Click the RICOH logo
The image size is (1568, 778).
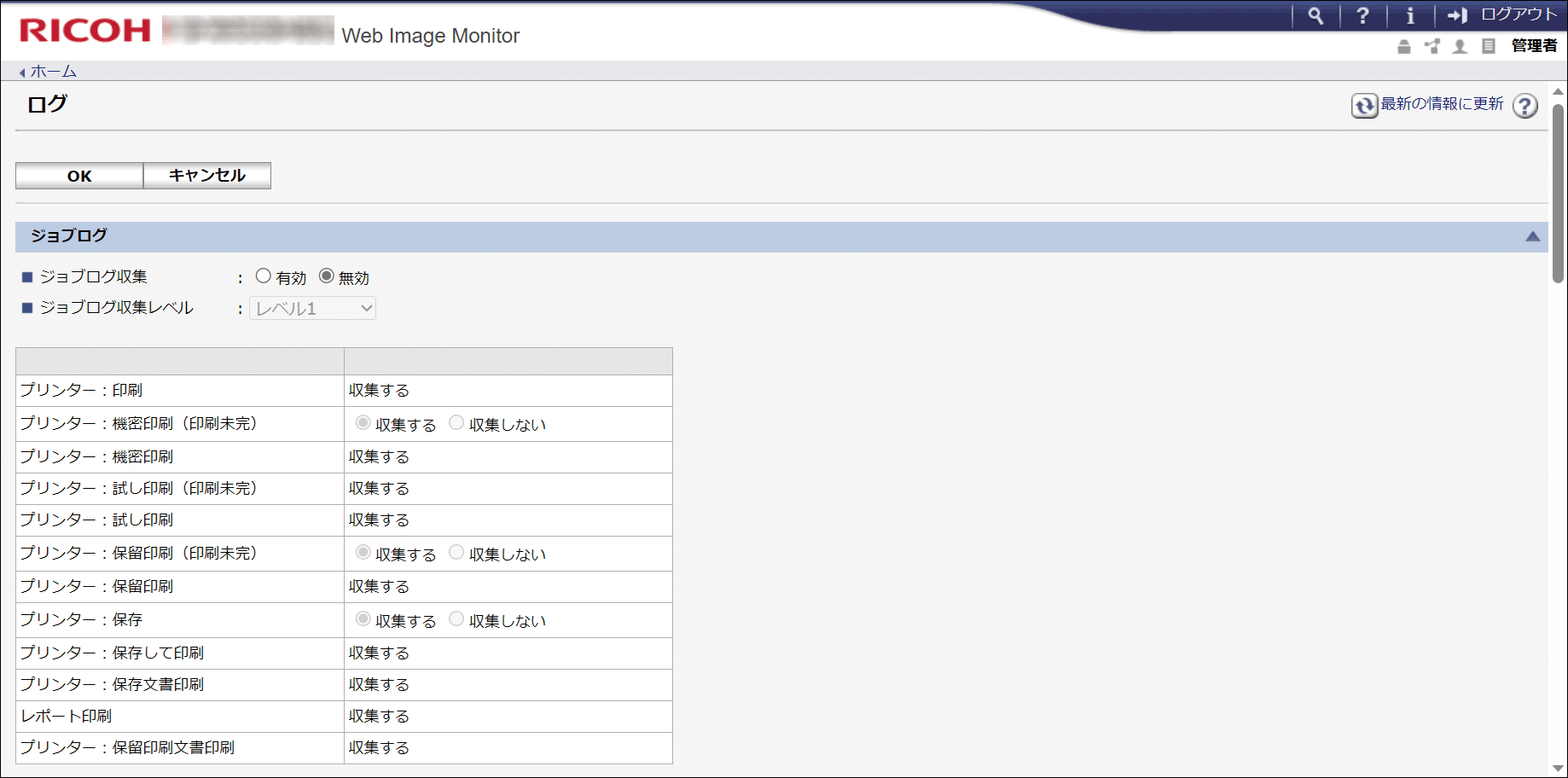click(x=85, y=31)
